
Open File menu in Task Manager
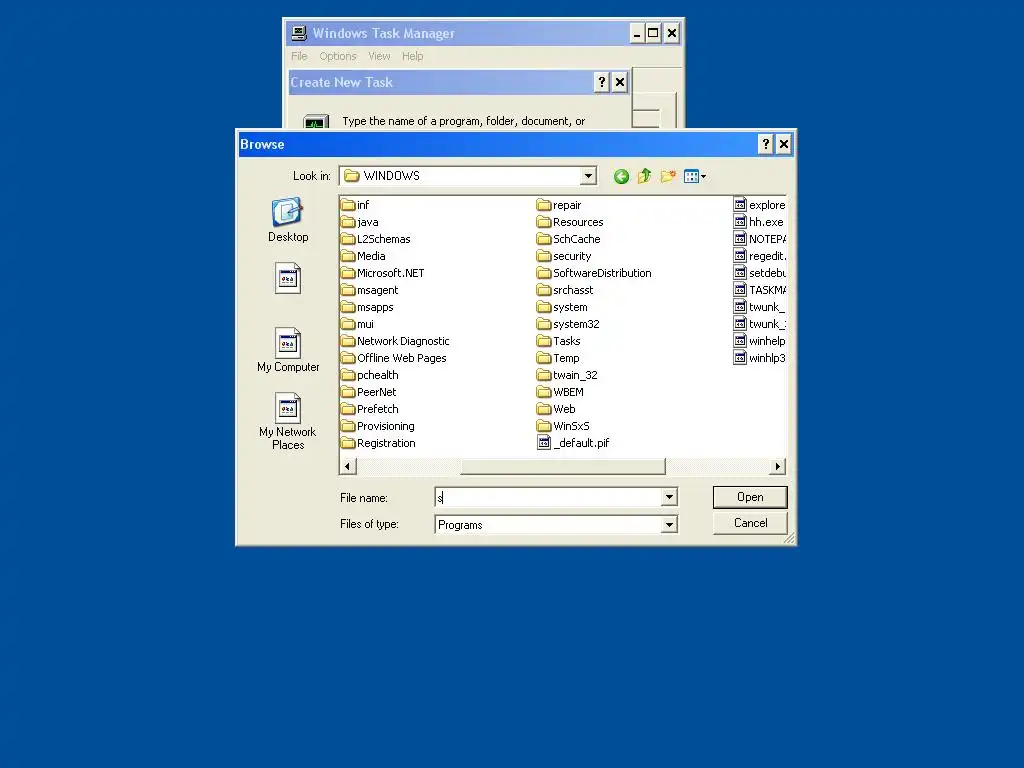click(299, 56)
